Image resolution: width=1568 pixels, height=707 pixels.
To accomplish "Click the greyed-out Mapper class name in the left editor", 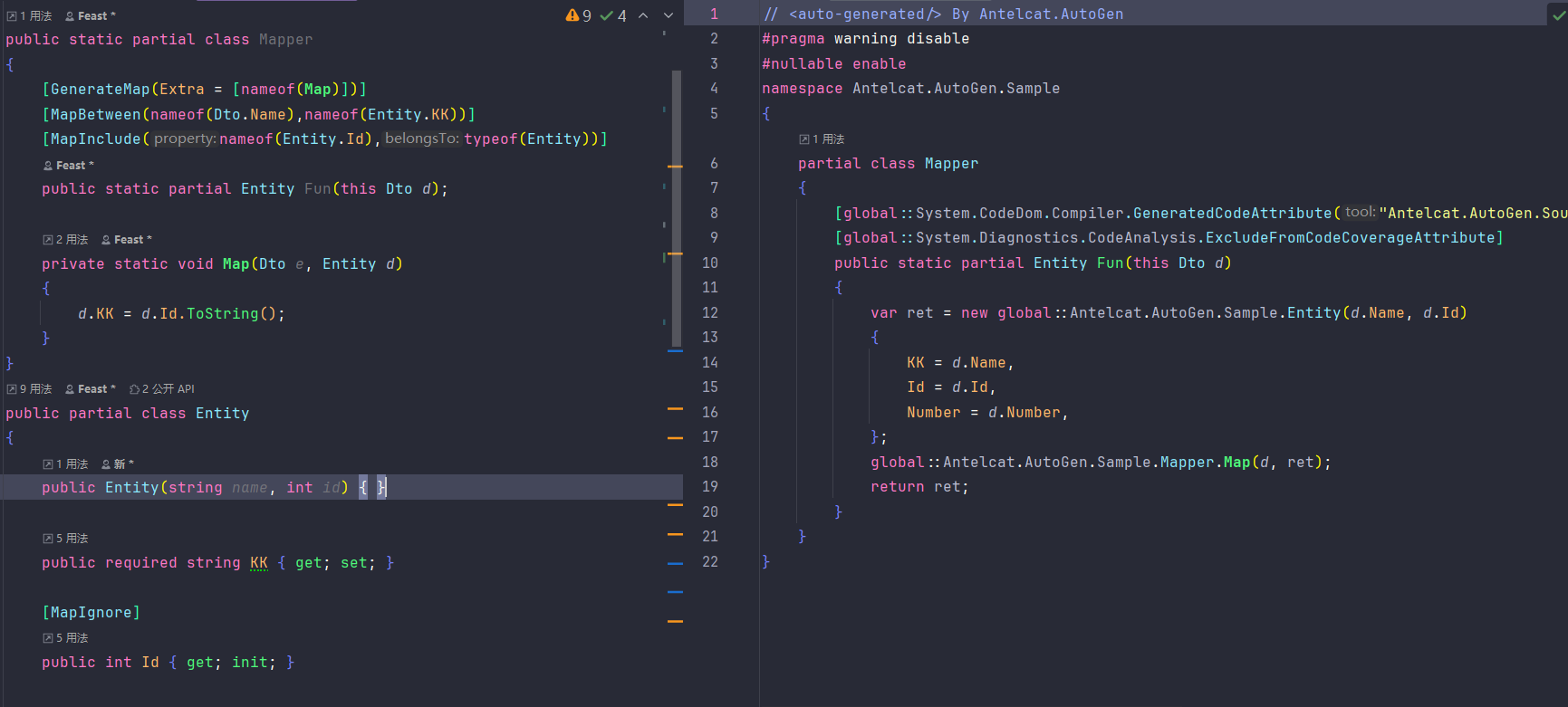I will click(286, 39).
